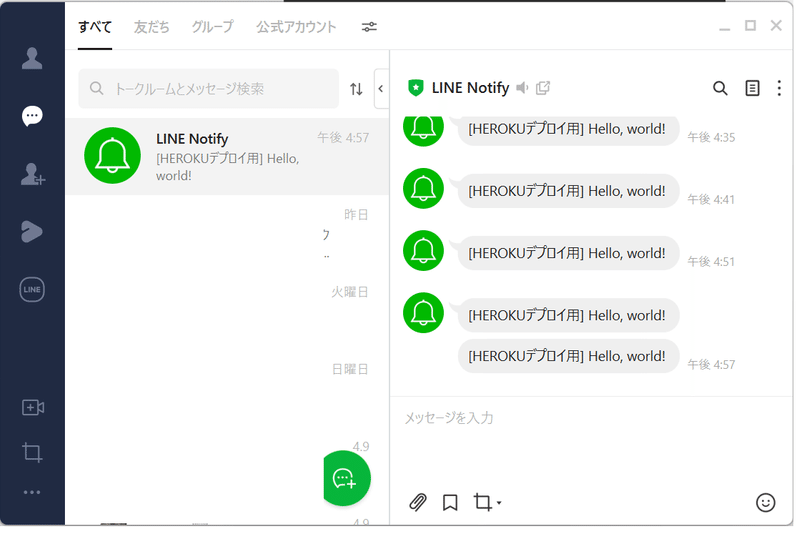800x539 pixels.
Task: Open bell avatar beside 午後 4:51 message
Action: (x=423, y=251)
